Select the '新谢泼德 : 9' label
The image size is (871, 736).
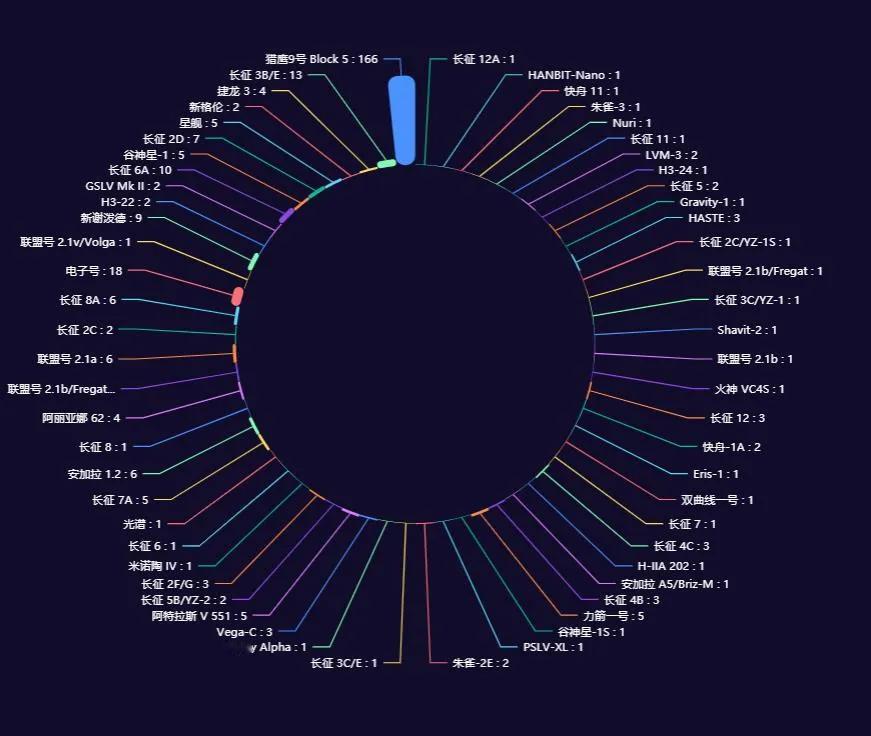point(111,218)
